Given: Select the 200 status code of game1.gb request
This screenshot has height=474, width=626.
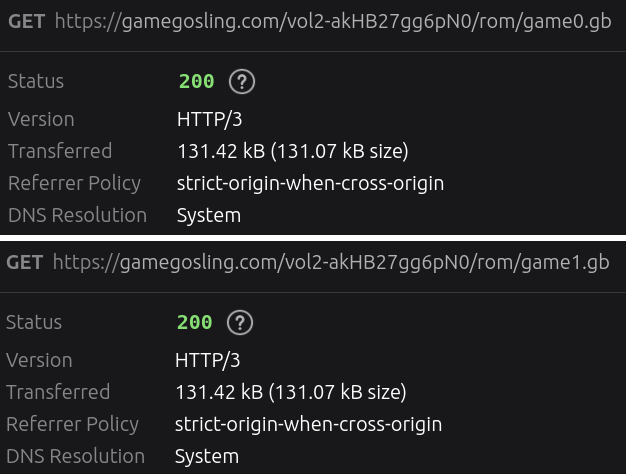Looking at the screenshot, I should [194, 323].
